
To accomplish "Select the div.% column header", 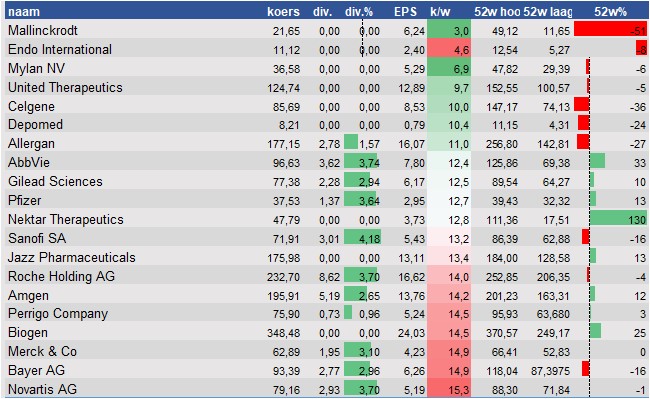I will point(359,11).
